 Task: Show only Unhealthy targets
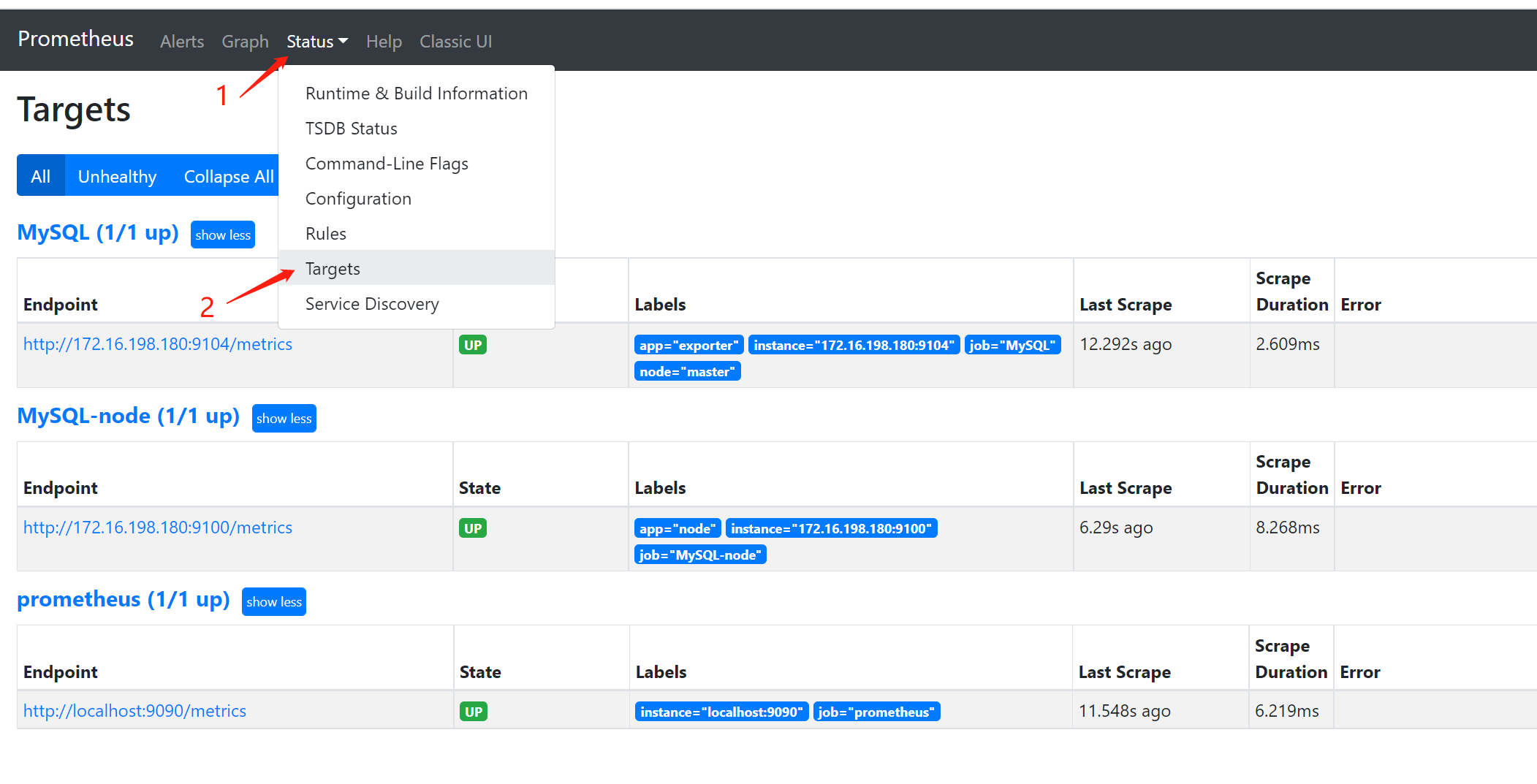click(117, 176)
